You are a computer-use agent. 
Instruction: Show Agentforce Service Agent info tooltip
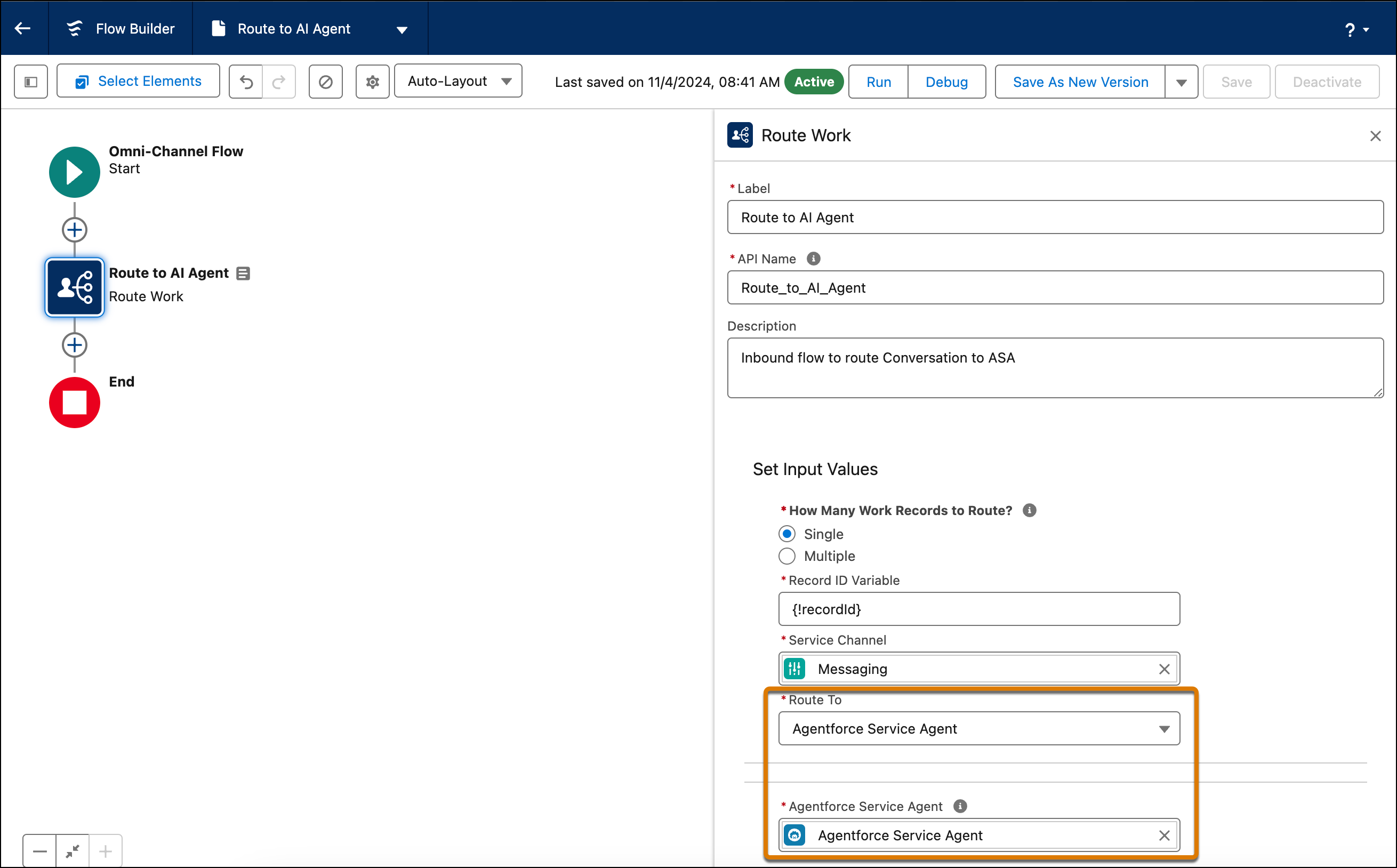960,806
